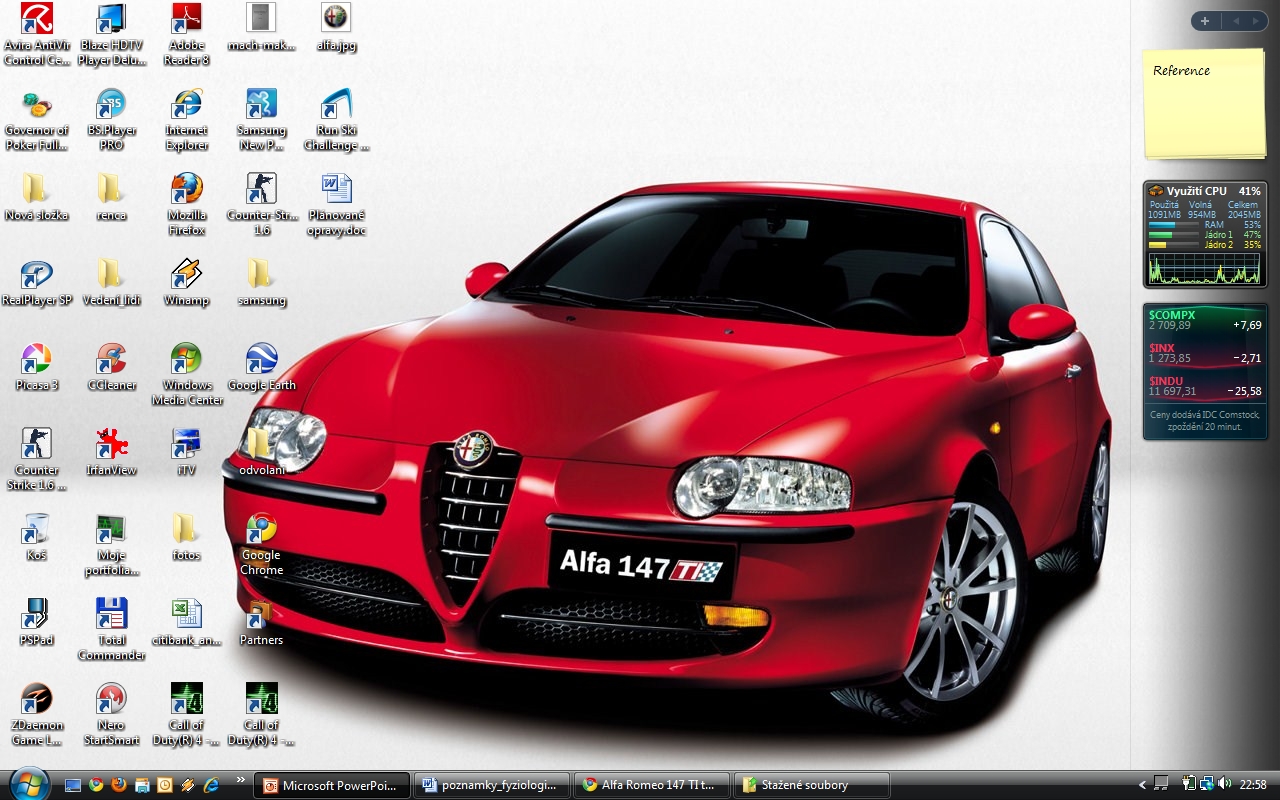Select the CCleaner desktop shortcut
The width and height of the screenshot is (1280, 800).
point(111,359)
